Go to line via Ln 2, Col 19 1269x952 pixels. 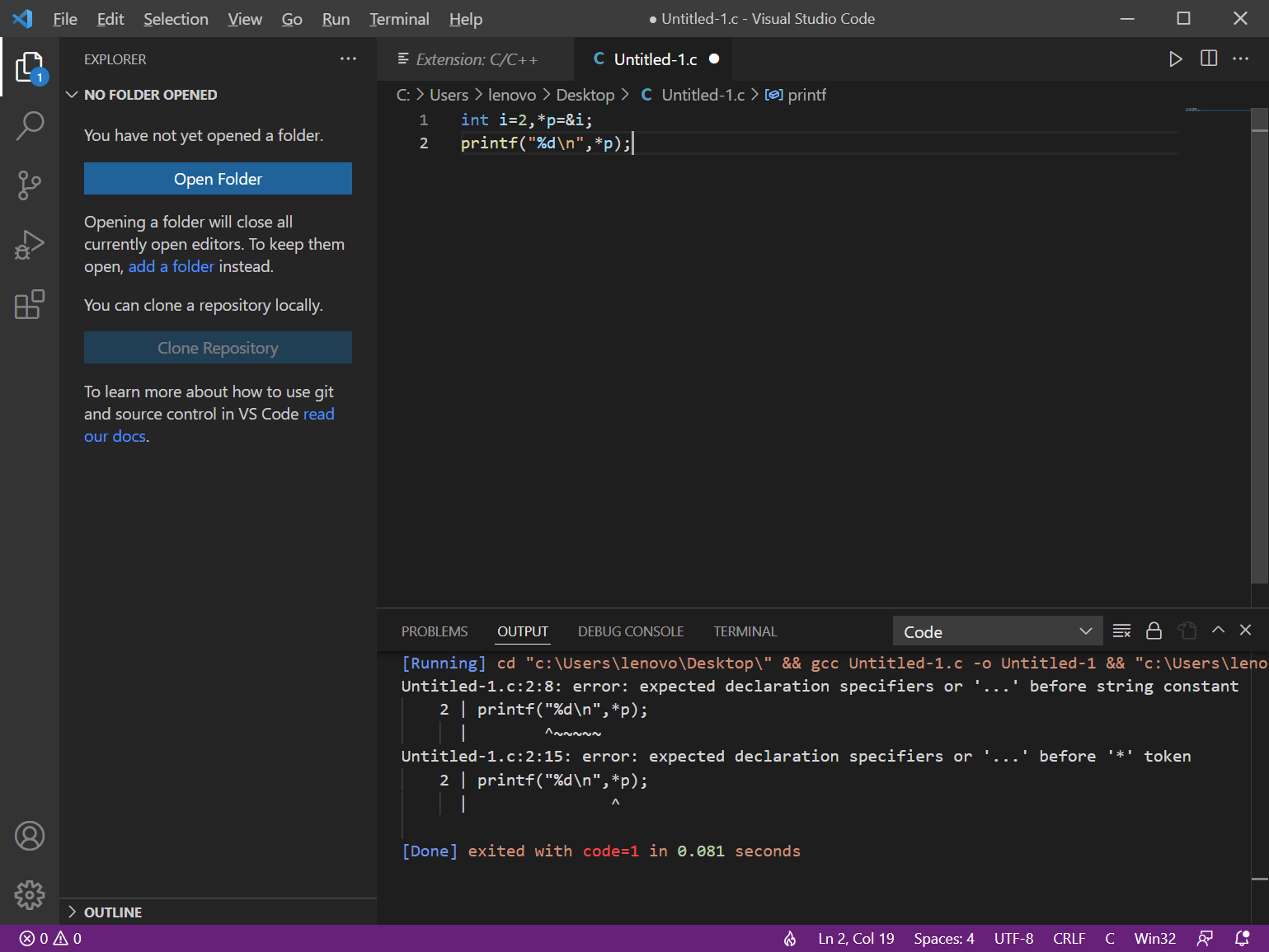[x=856, y=939]
